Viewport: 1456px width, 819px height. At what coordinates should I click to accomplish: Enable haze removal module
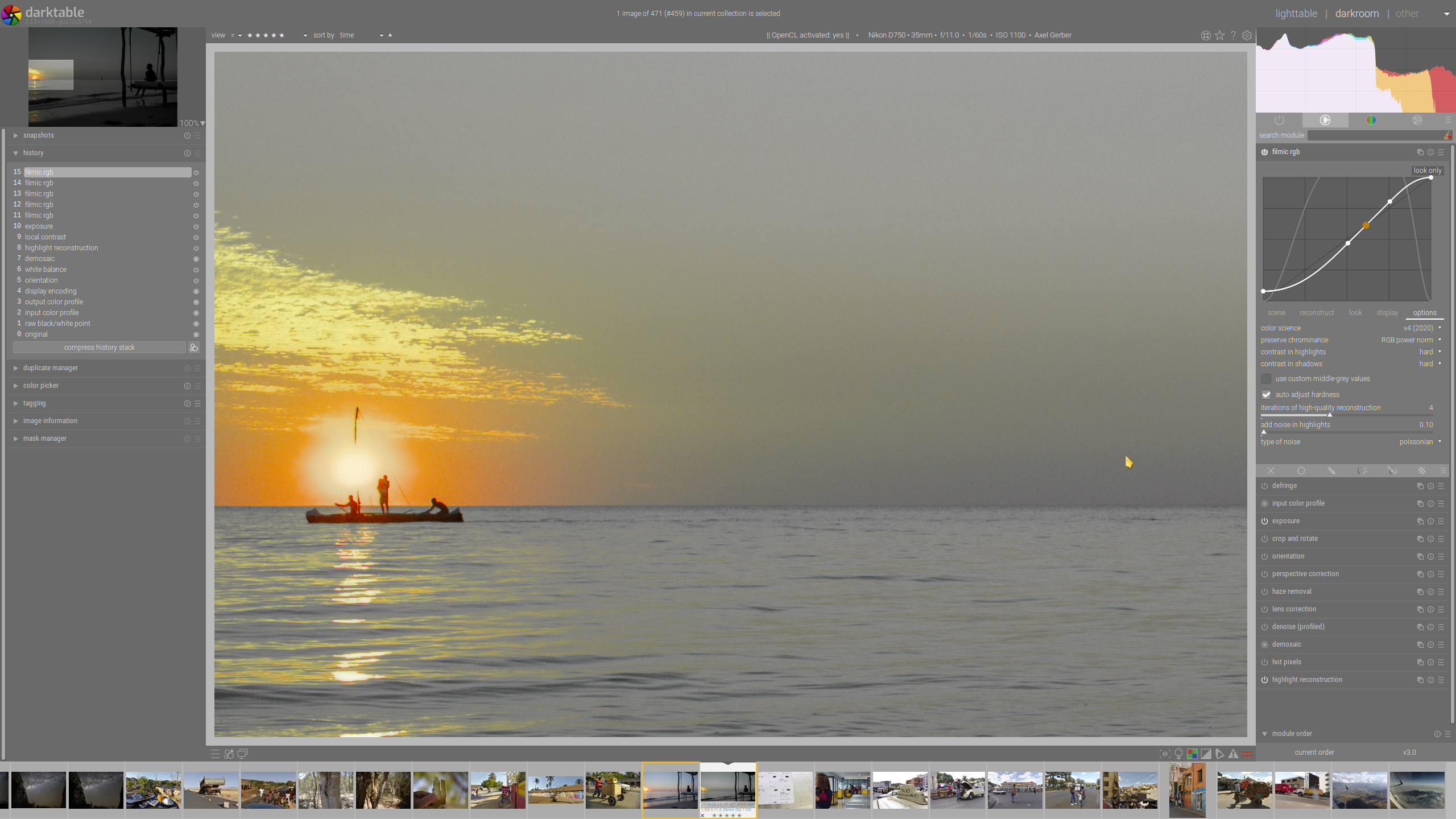[x=1264, y=591]
